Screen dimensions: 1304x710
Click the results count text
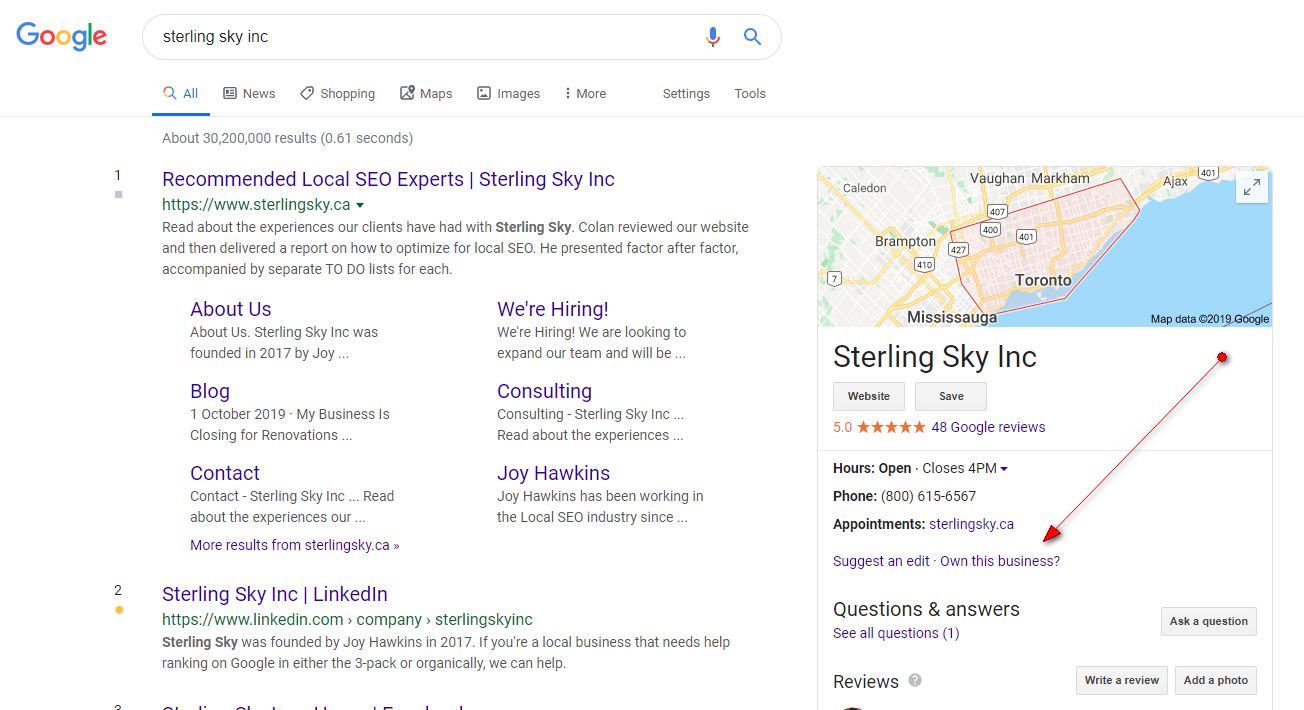(x=288, y=138)
